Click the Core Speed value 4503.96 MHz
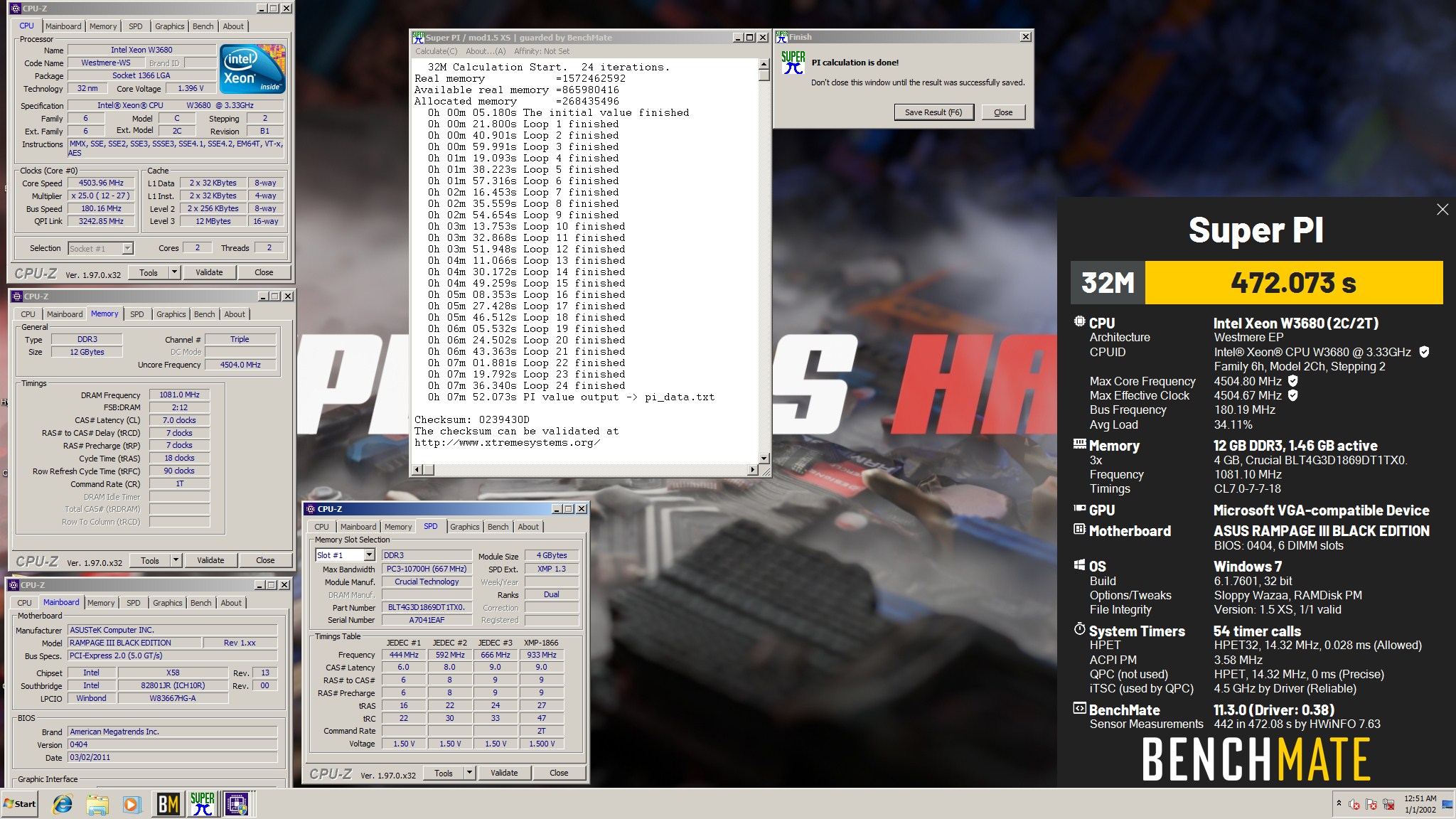1456x819 pixels. pos(101,183)
